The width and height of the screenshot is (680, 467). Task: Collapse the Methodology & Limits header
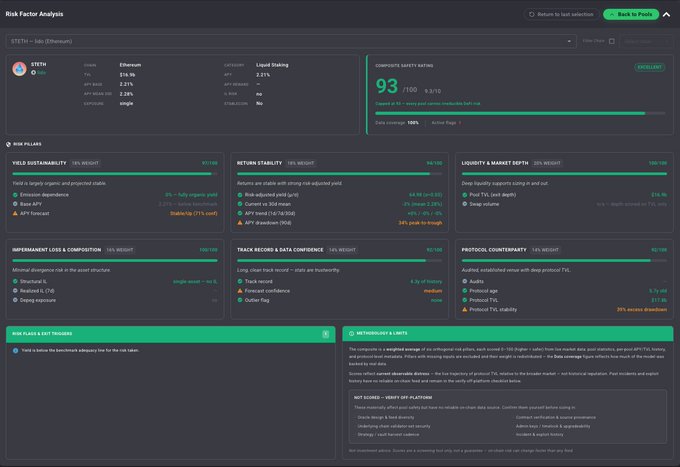point(508,333)
